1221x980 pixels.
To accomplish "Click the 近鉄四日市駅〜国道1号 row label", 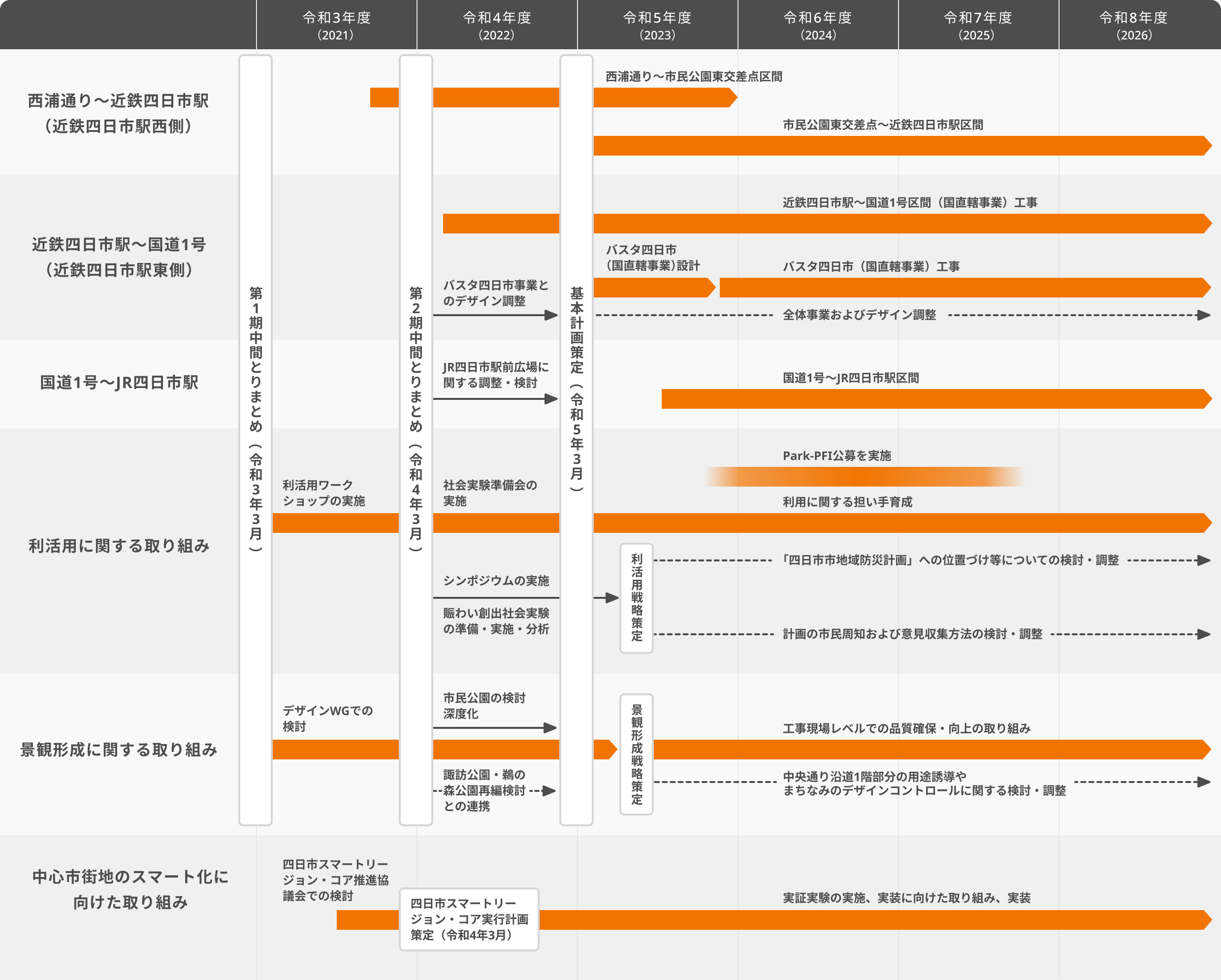I will pyautogui.click(x=118, y=257).
